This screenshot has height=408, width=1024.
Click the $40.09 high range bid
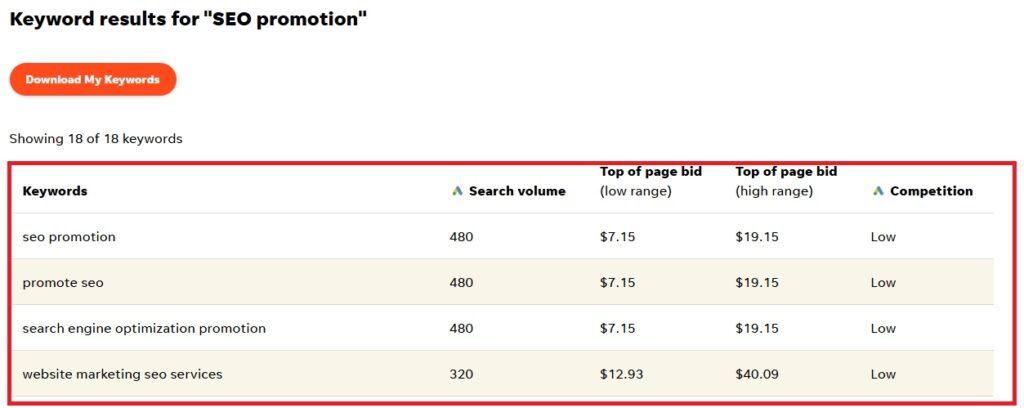point(757,374)
